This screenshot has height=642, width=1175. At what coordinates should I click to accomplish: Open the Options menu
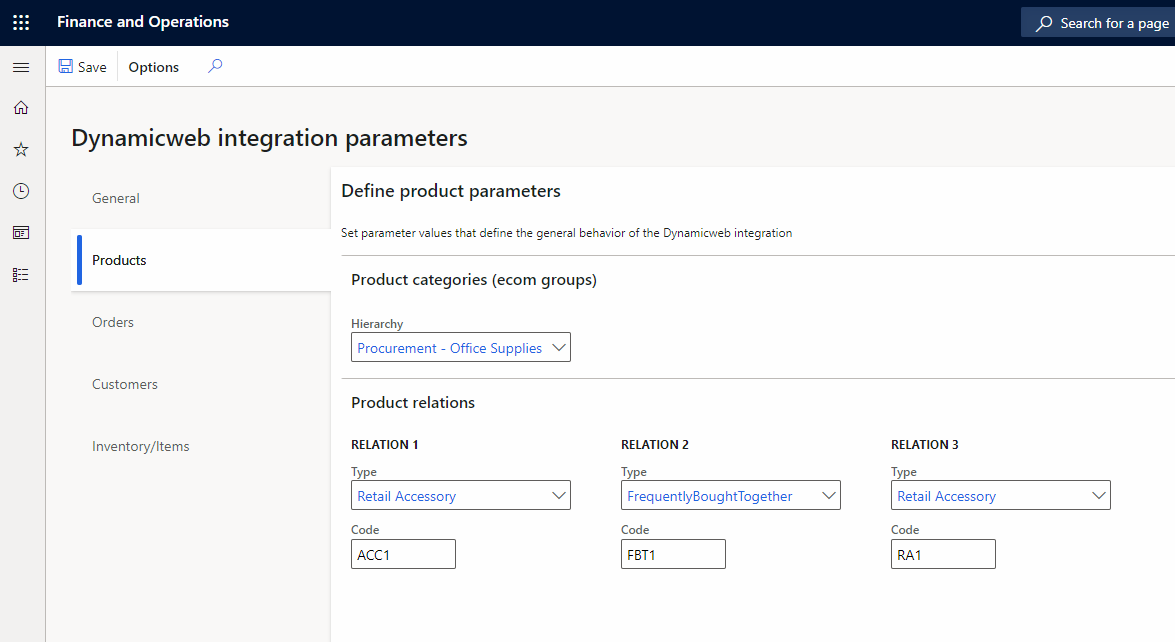click(154, 67)
